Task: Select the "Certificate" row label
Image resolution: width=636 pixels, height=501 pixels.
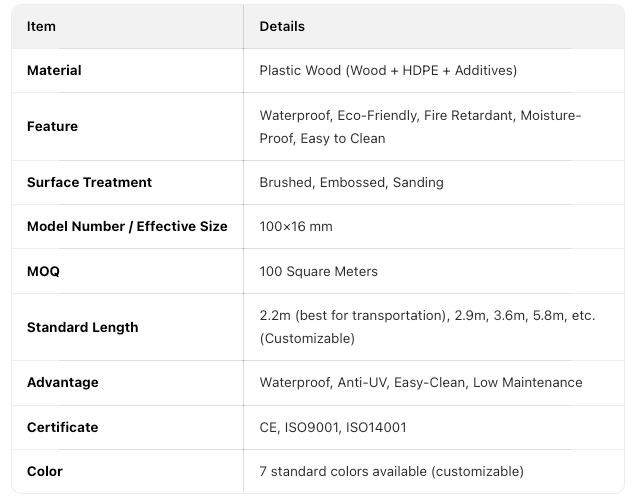Action: (x=62, y=427)
